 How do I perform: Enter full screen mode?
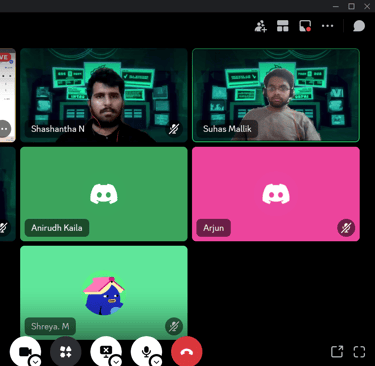tap(359, 352)
